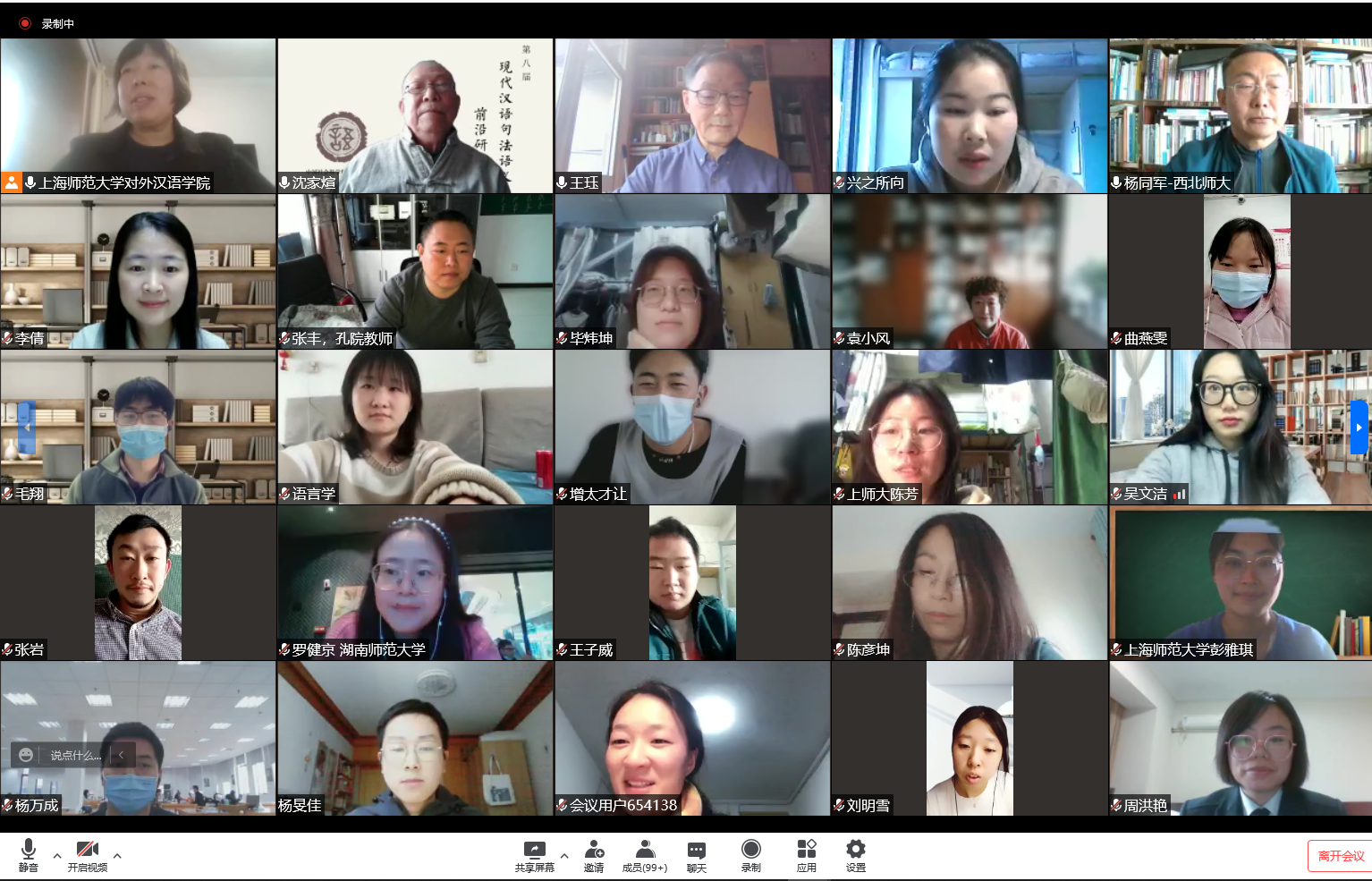Open the 聊天 chat panel
Viewport: 1372px width, 881px height.
(696, 854)
